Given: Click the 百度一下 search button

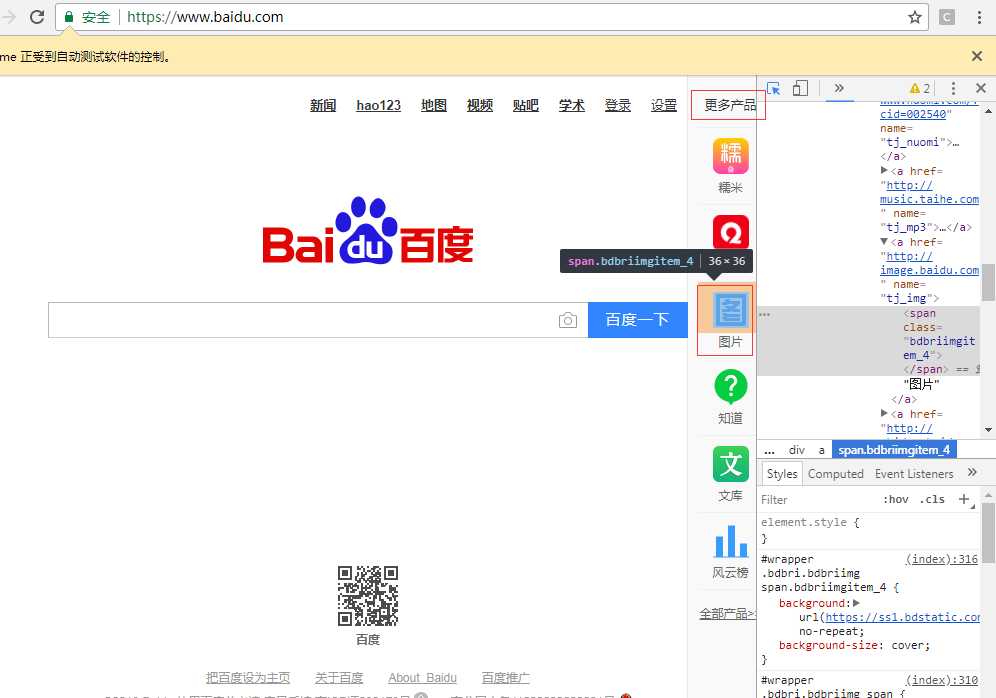Looking at the screenshot, I should 638,319.
